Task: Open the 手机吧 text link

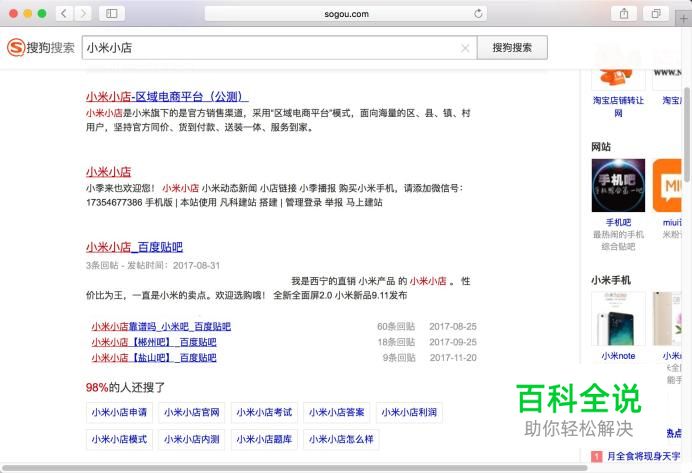Action: (618, 222)
